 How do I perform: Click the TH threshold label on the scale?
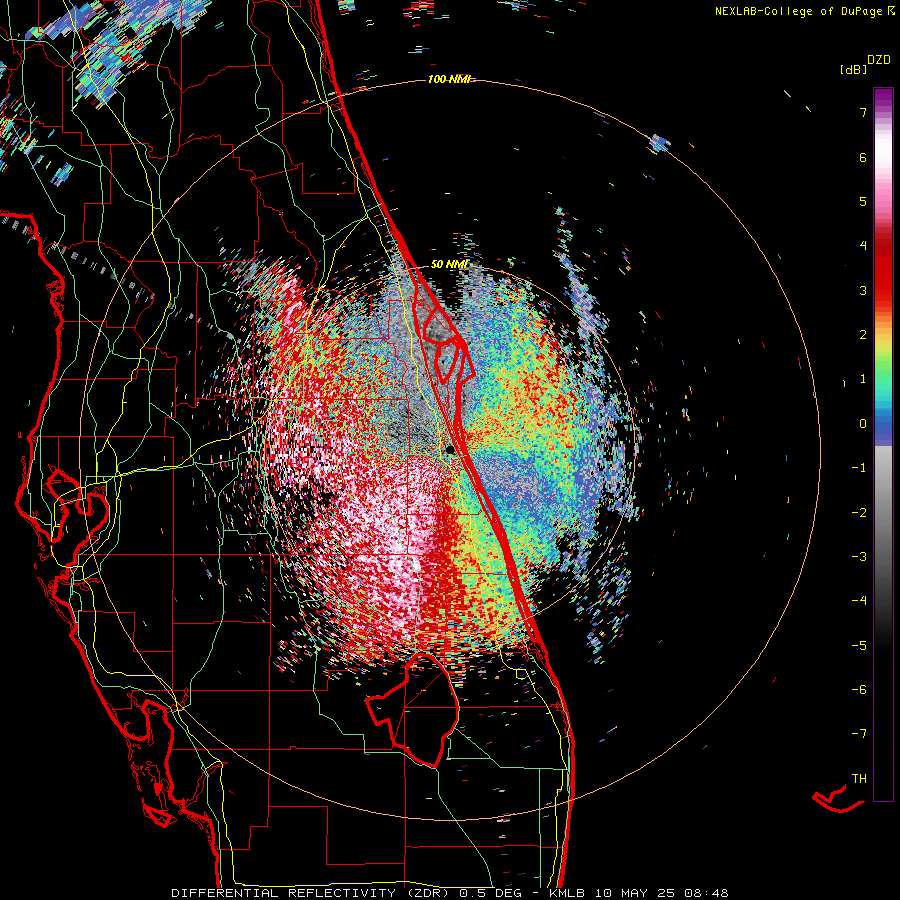click(x=859, y=778)
